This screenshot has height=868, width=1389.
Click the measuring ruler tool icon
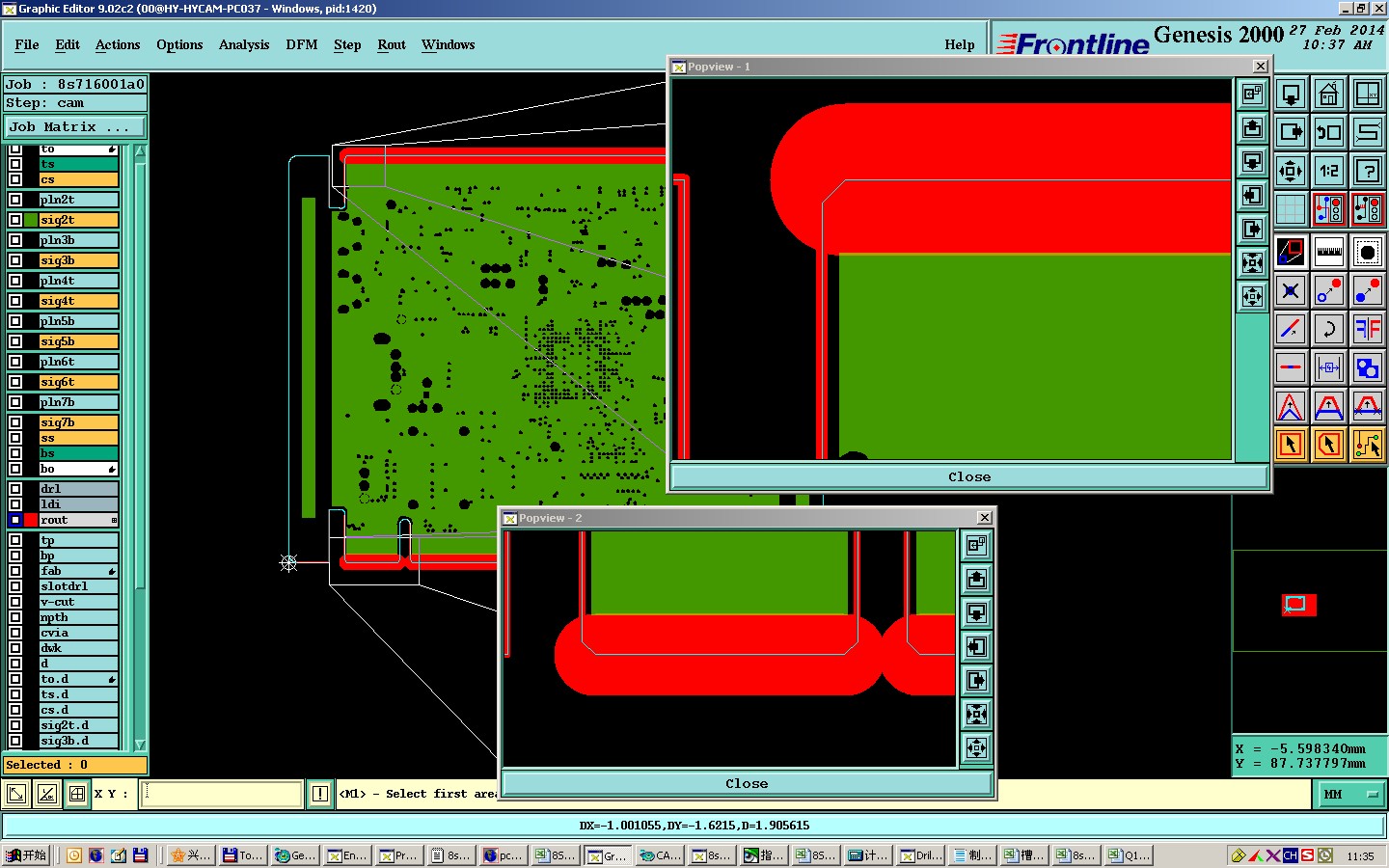click(1329, 252)
